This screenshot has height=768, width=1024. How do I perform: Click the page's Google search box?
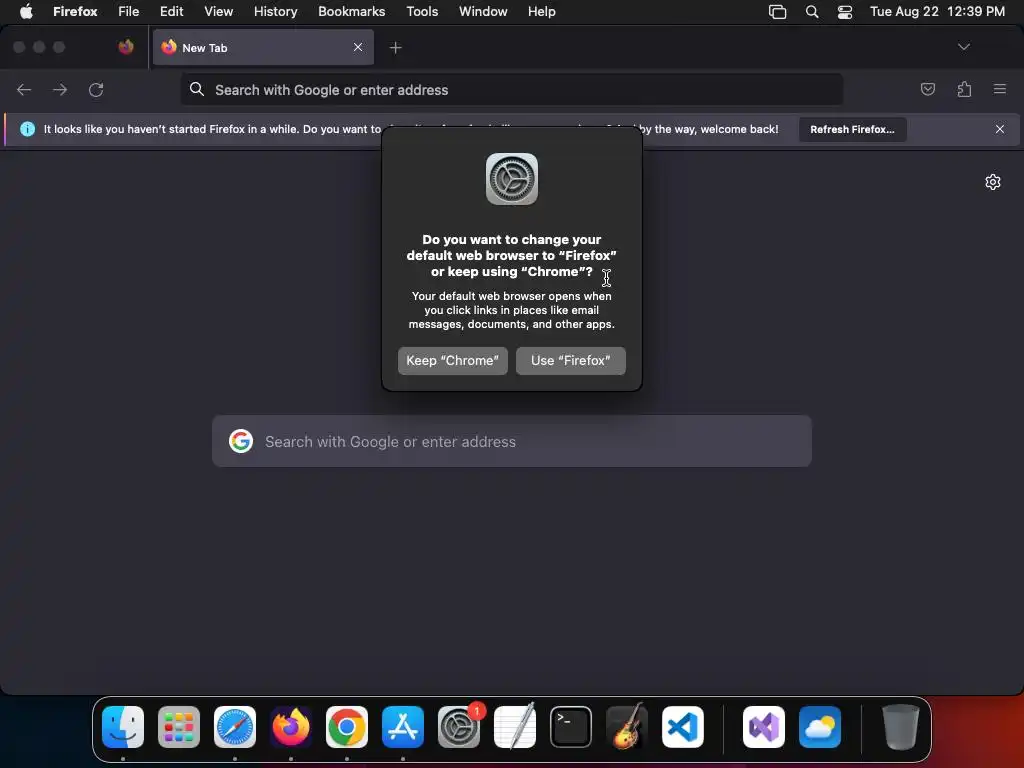pyautogui.click(x=511, y=441)
